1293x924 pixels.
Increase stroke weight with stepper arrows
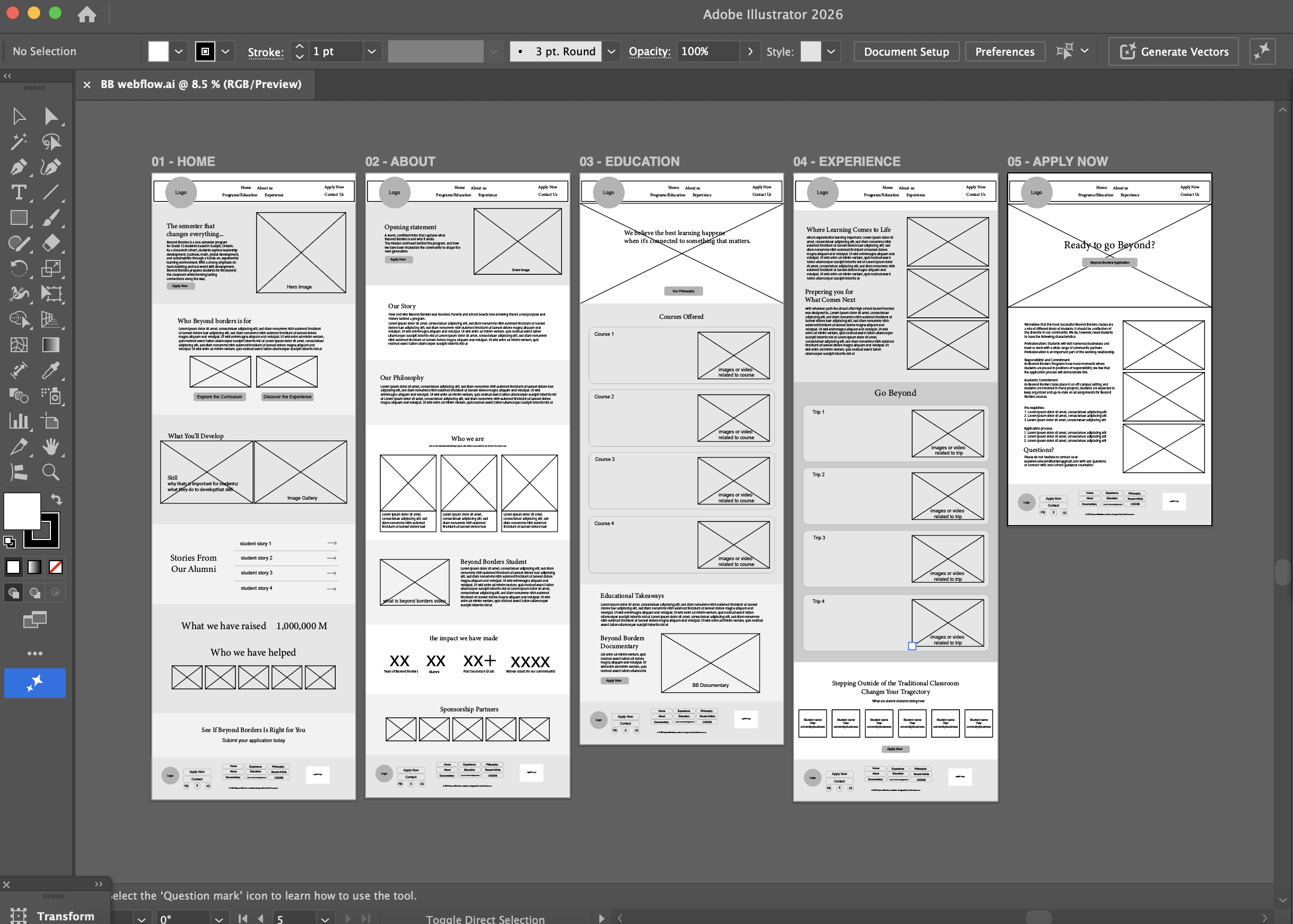click(300, 47)
